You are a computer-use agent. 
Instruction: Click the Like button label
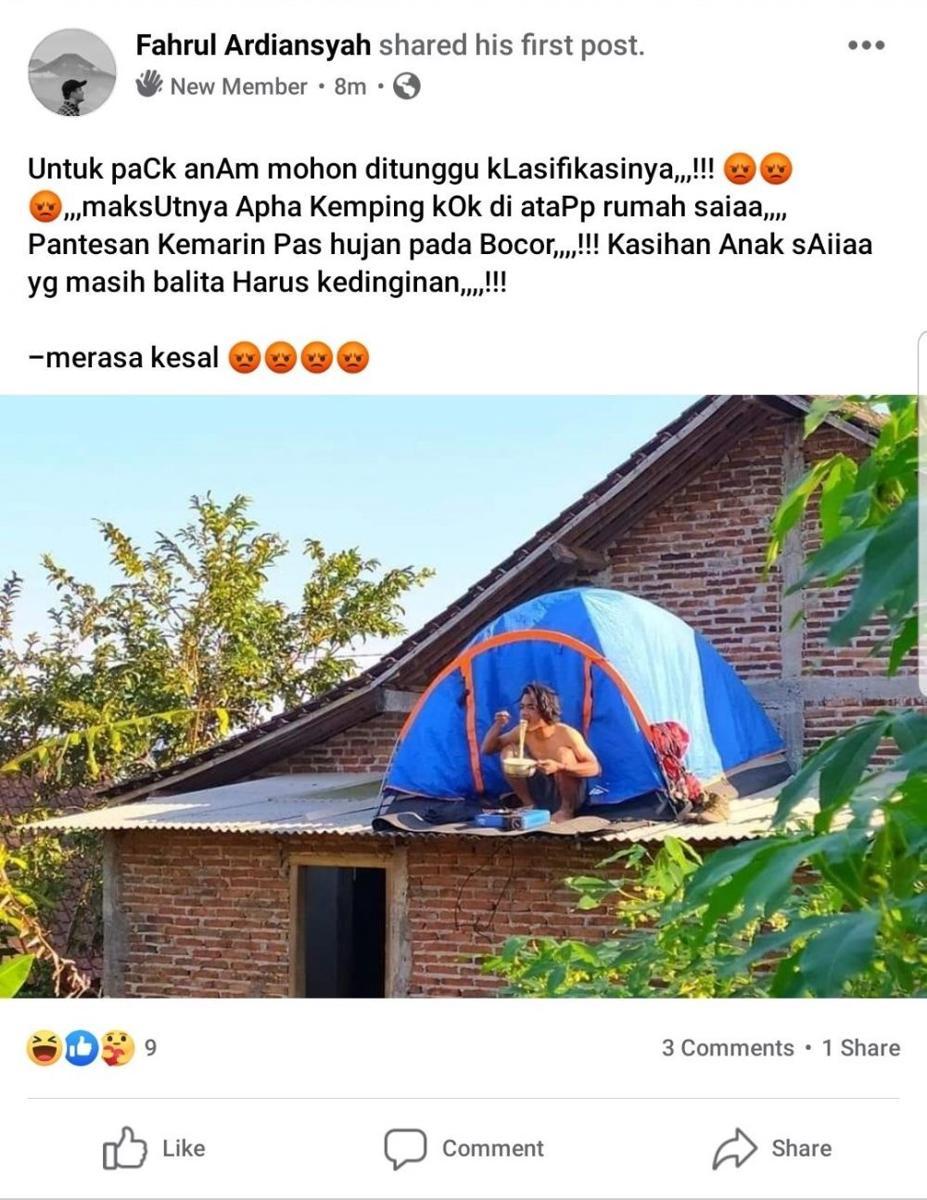click(x=183, y=1148)
